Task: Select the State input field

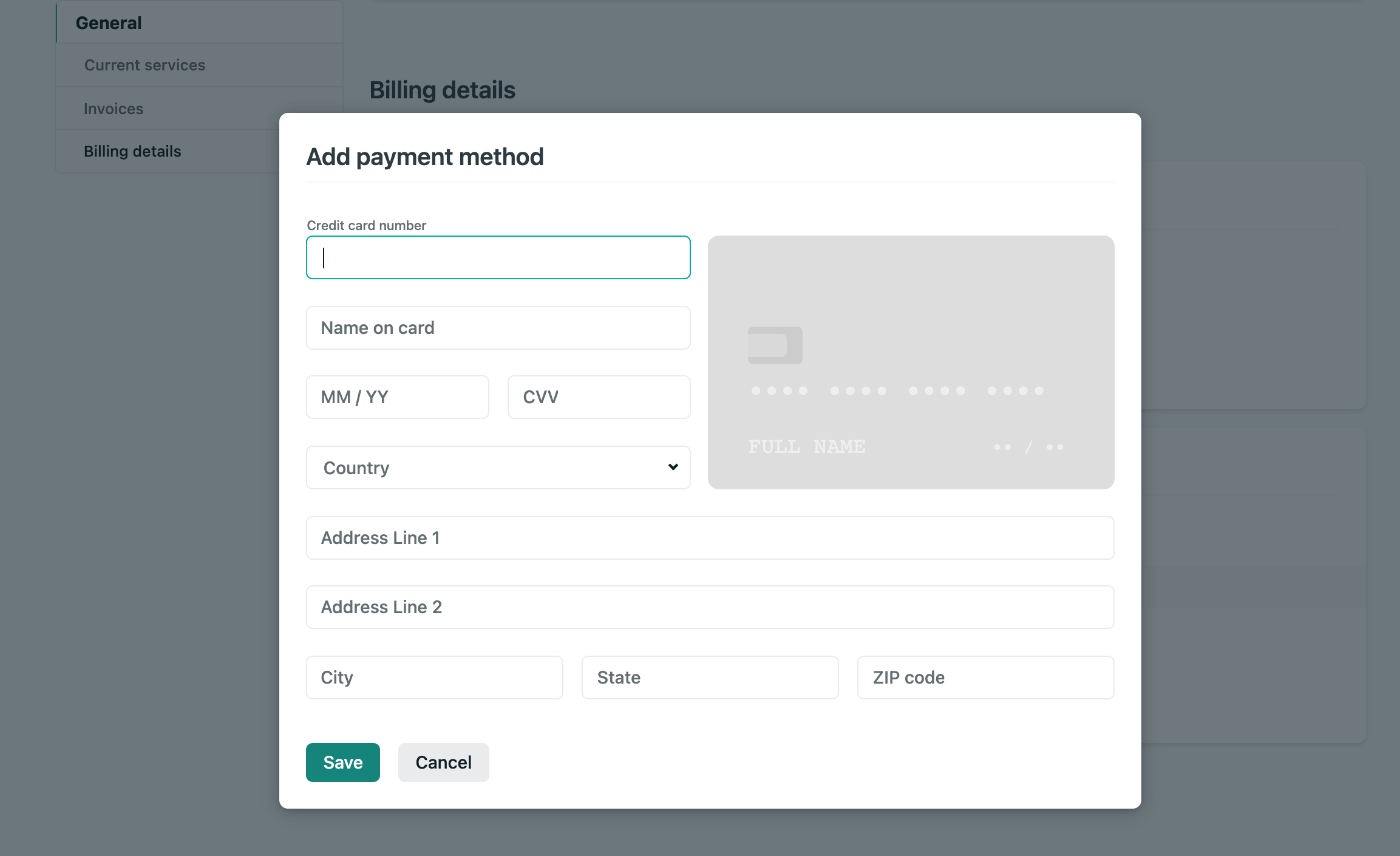Action: [710, 678]
